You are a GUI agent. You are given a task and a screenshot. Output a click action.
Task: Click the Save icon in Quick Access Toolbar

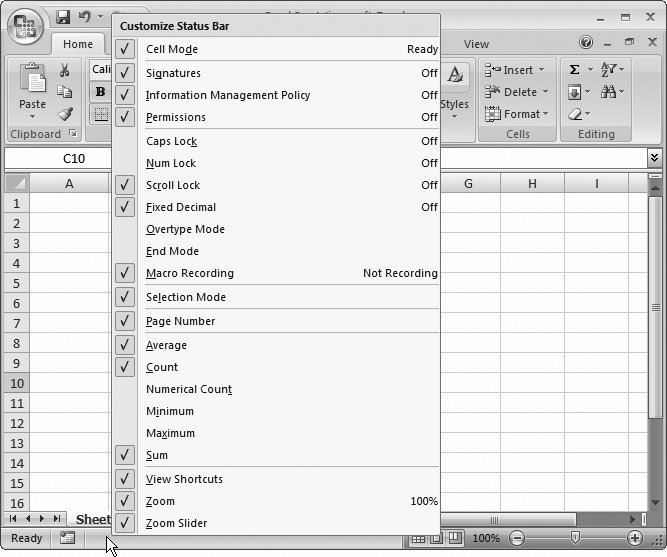tap(63, 17)
